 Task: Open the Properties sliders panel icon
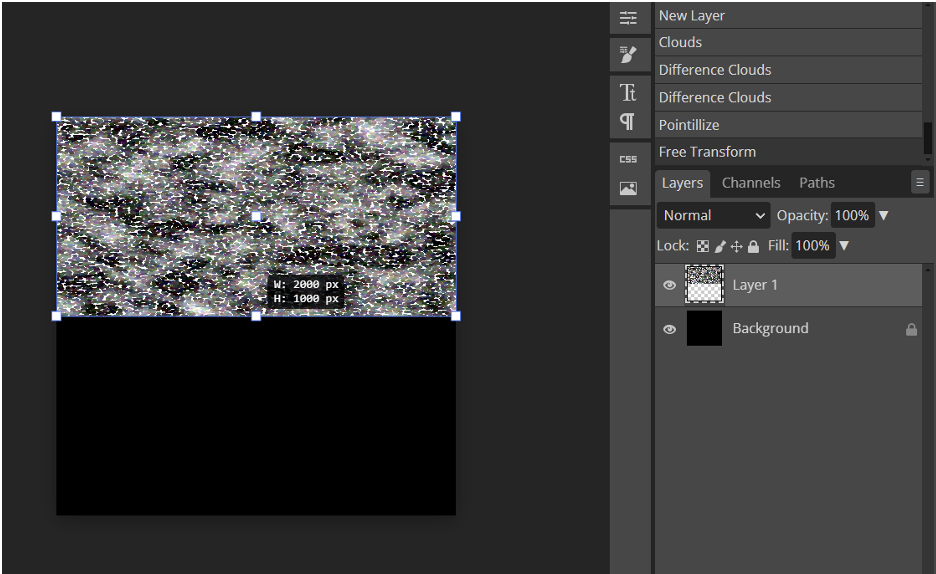[x=628, y=18]
